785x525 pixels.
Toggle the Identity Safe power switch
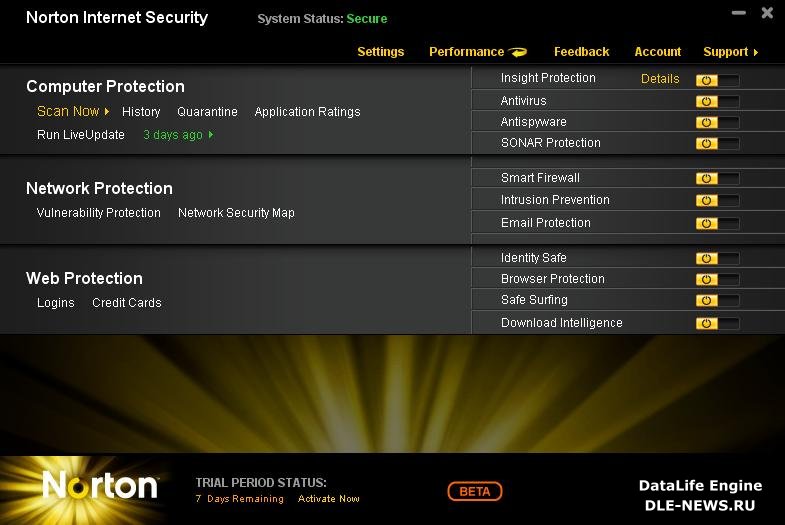(x=717, y=259)
